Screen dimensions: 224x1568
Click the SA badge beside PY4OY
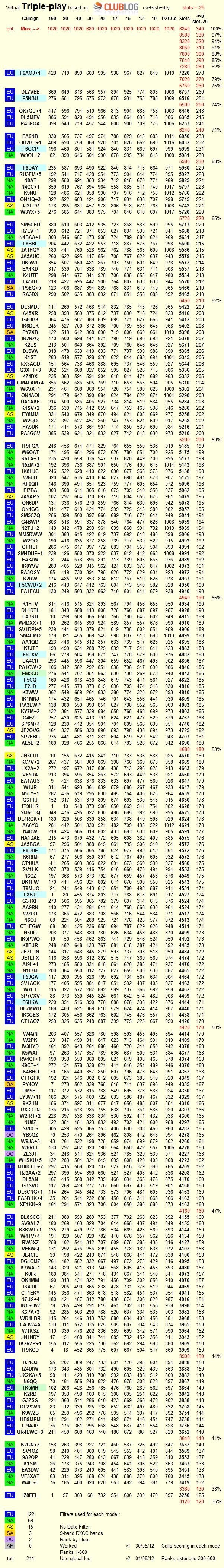[10, 1084]
